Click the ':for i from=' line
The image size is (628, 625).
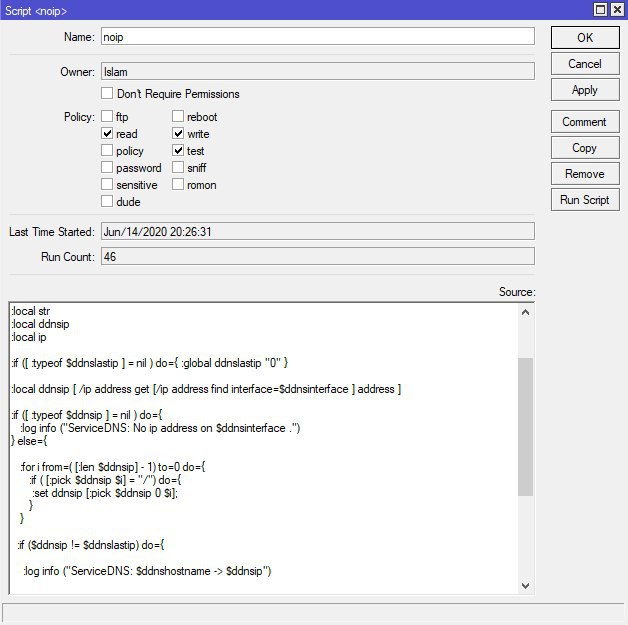click(113, 467)
